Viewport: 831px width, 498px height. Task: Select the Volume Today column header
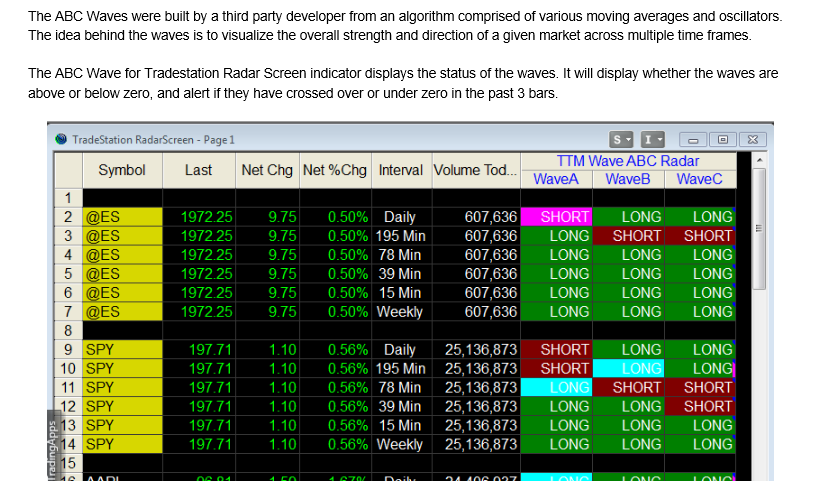point(476,170)
